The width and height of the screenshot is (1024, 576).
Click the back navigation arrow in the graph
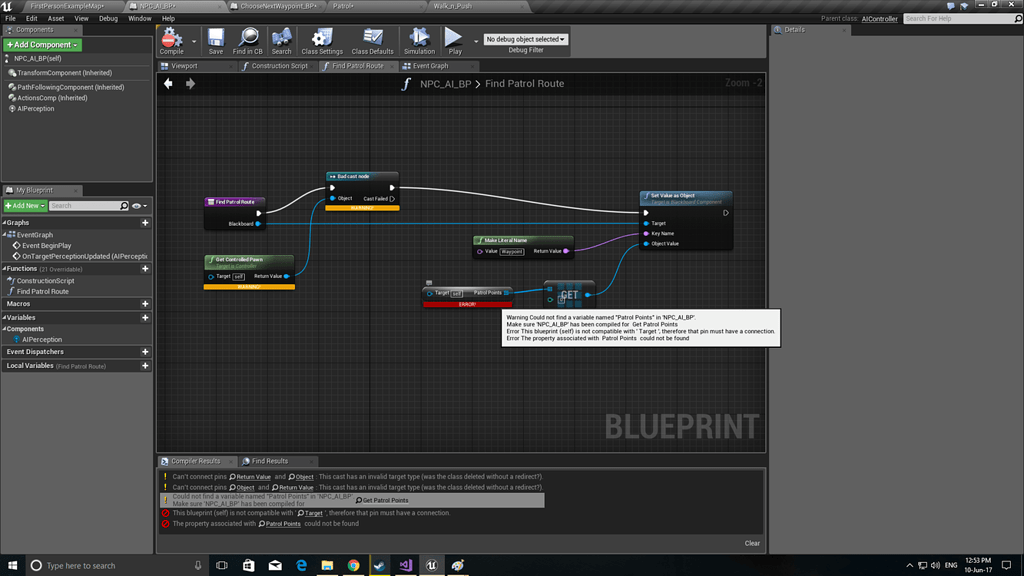coord(169,84)
